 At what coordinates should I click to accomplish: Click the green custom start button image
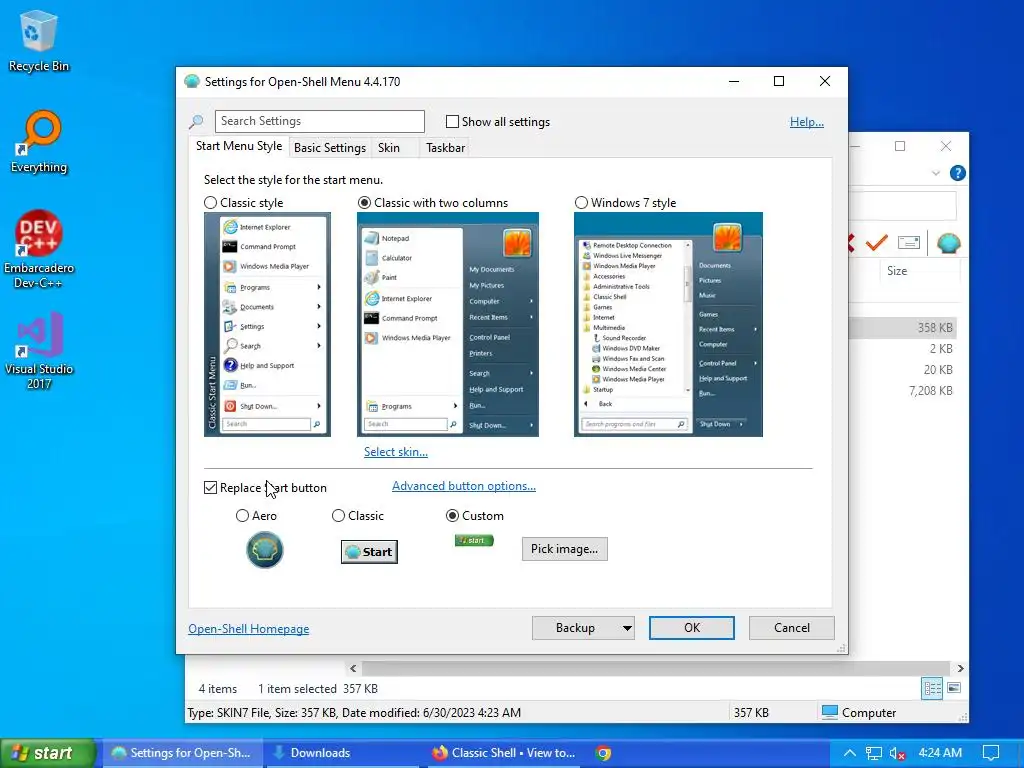(474, 541)
